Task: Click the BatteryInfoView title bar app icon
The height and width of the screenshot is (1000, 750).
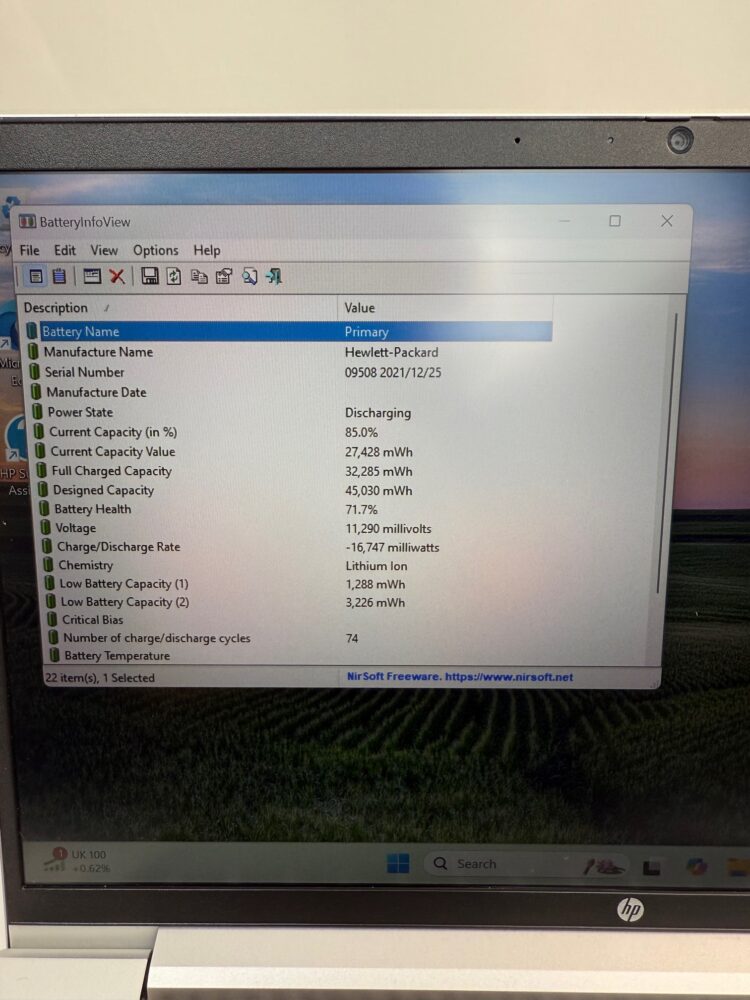Action: pos(27,221)
